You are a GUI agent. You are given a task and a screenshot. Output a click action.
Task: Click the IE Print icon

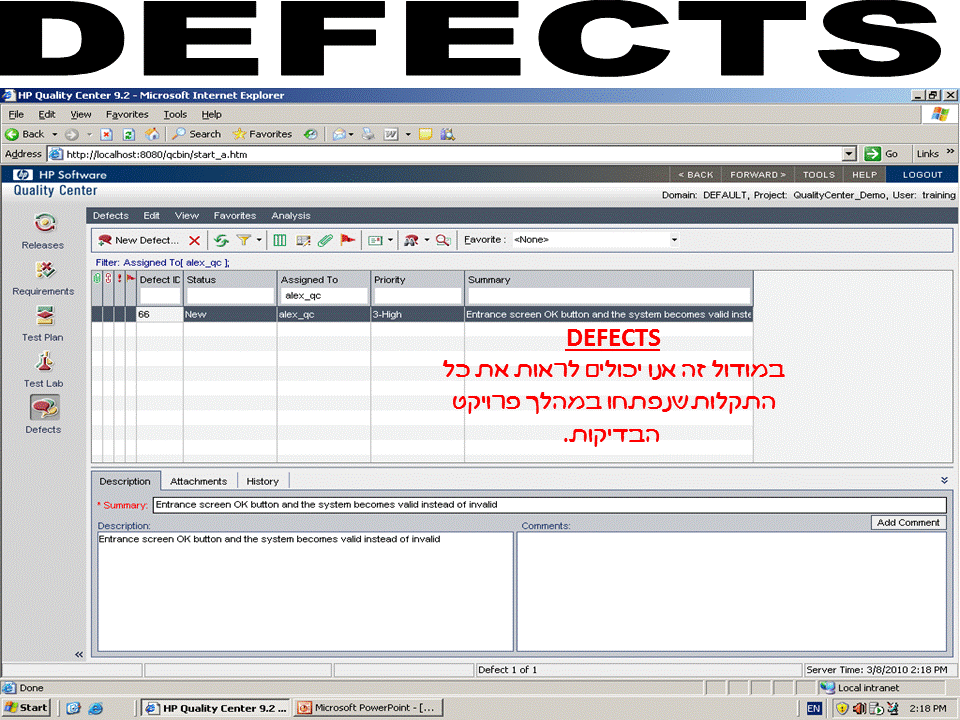click(368, 134)
